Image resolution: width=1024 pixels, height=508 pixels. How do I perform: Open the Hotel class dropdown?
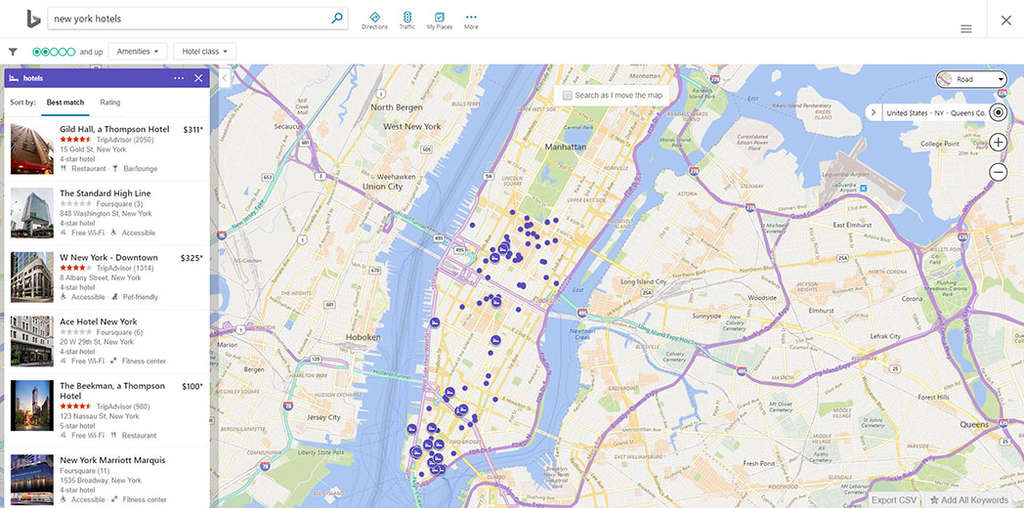point(204,51)
